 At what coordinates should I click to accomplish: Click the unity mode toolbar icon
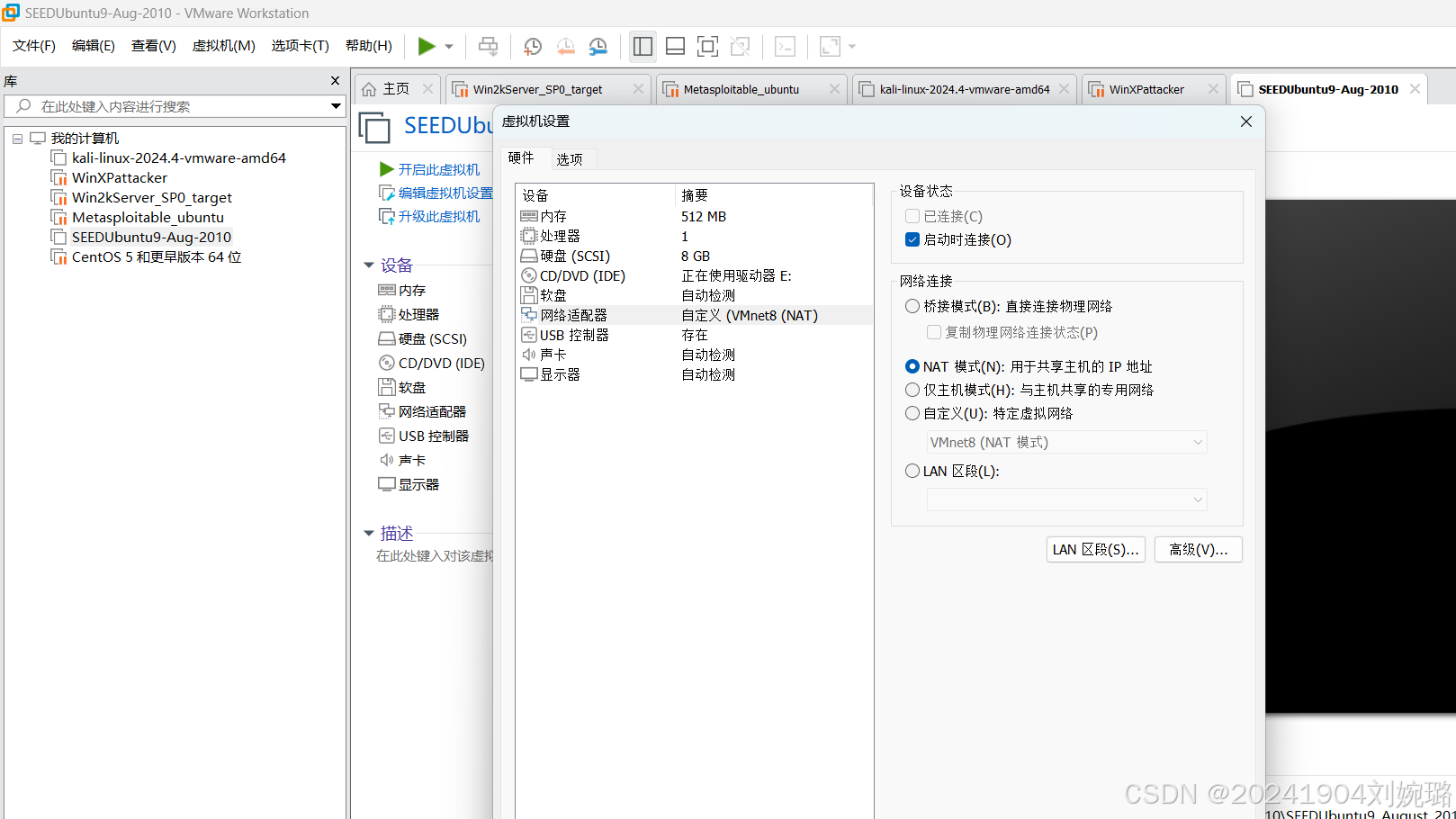point(741,46)
